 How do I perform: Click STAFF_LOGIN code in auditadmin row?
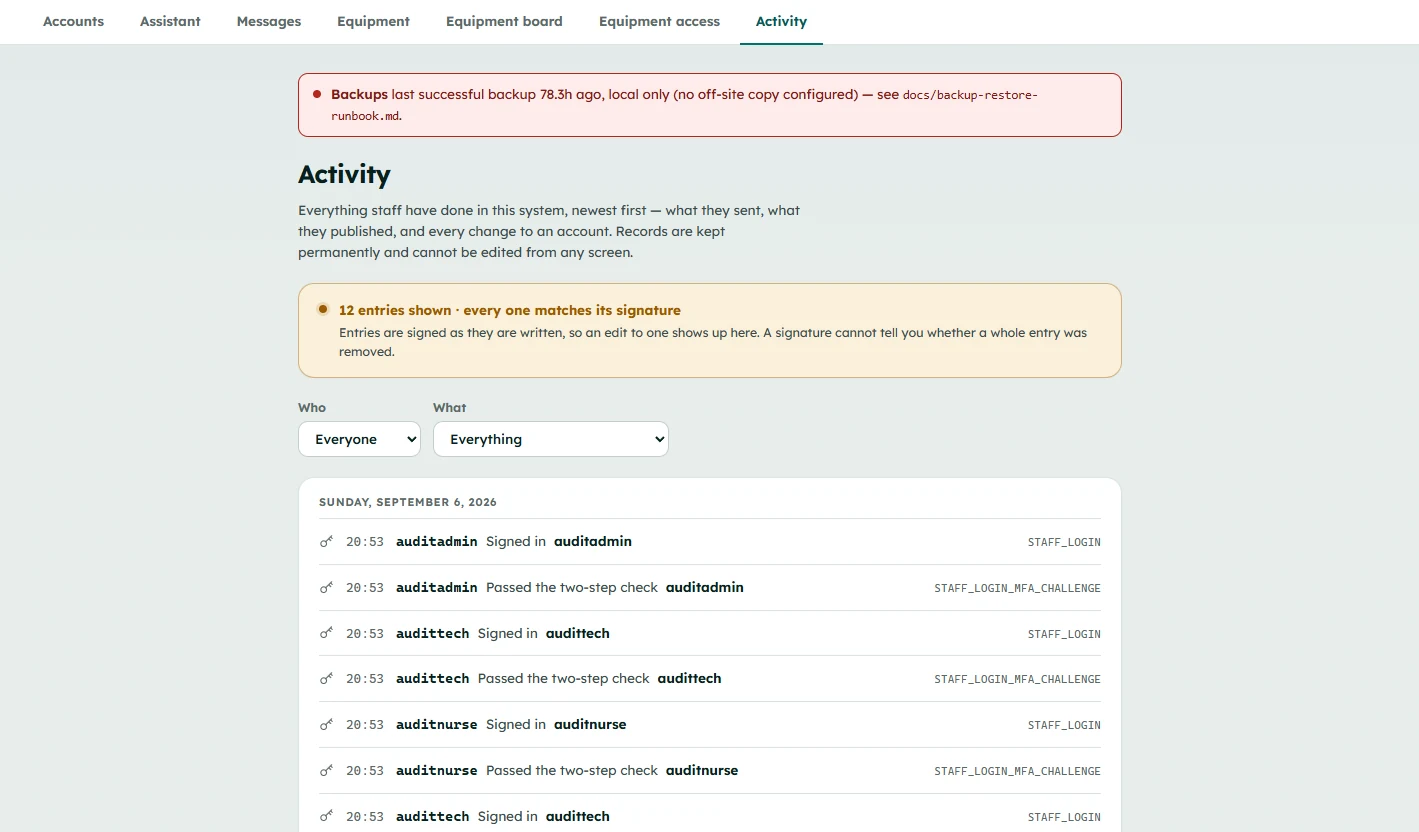pos(1064,542)
